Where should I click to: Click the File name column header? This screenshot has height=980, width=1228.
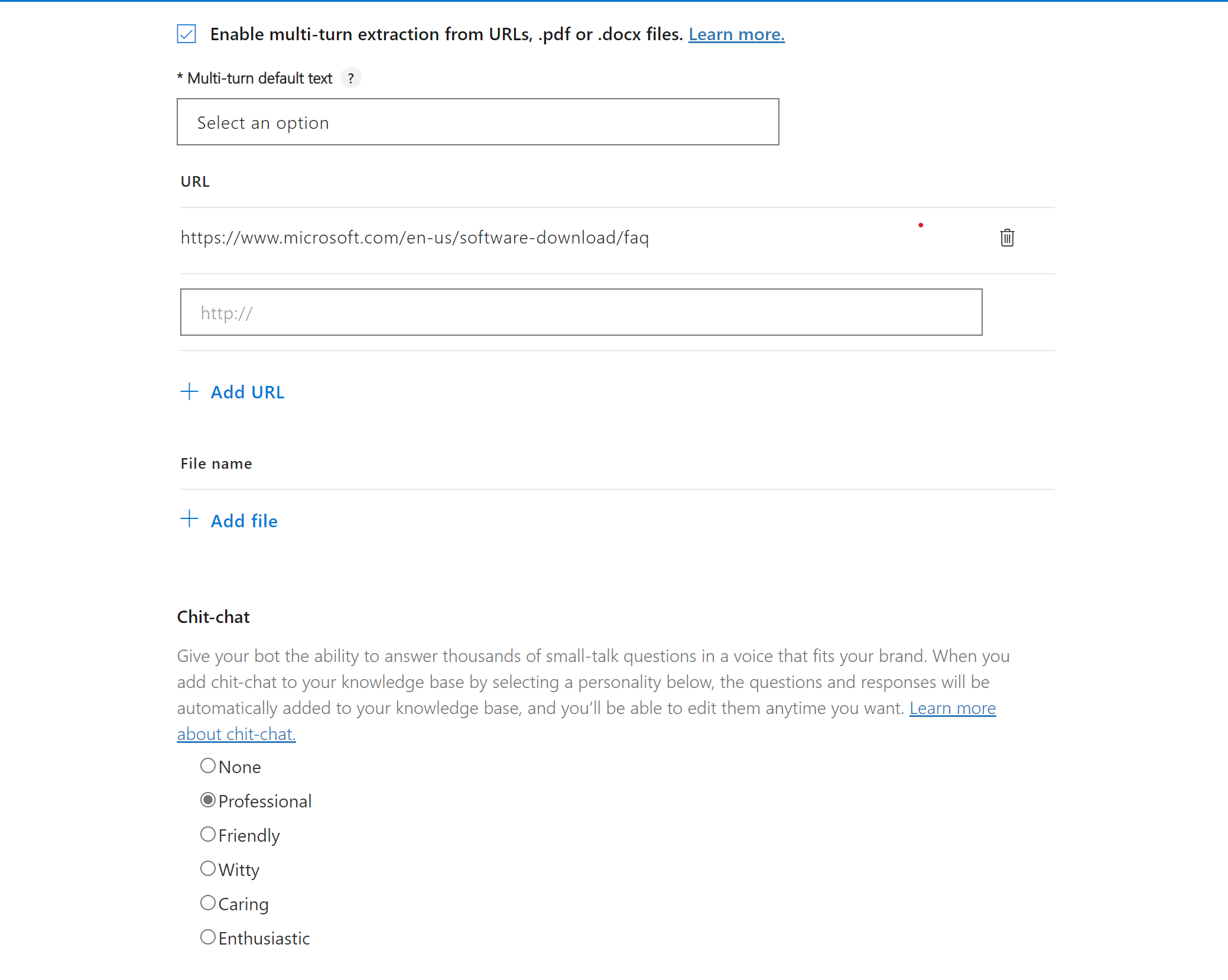coord(216,463)
